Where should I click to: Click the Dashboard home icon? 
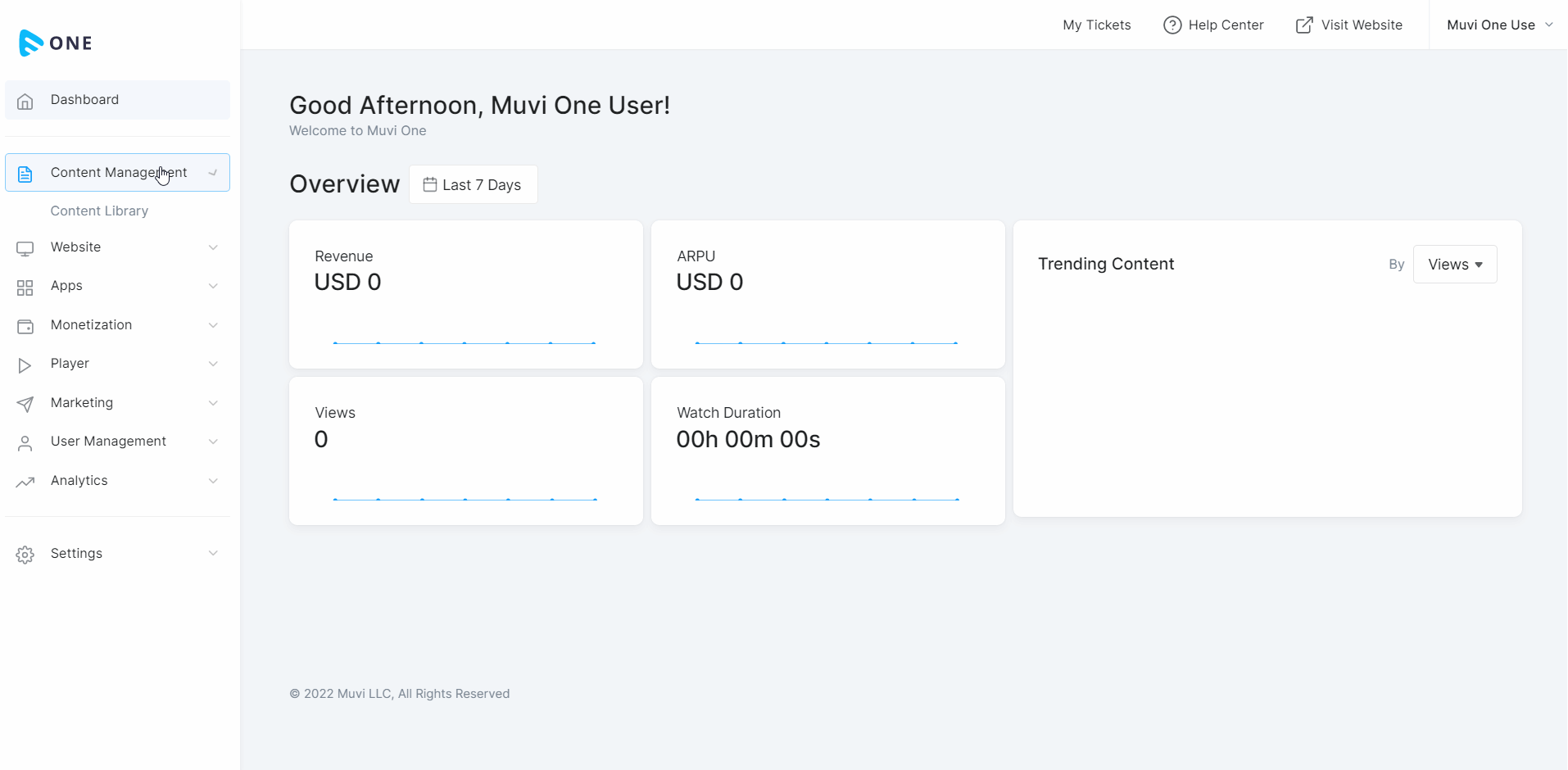25,101
